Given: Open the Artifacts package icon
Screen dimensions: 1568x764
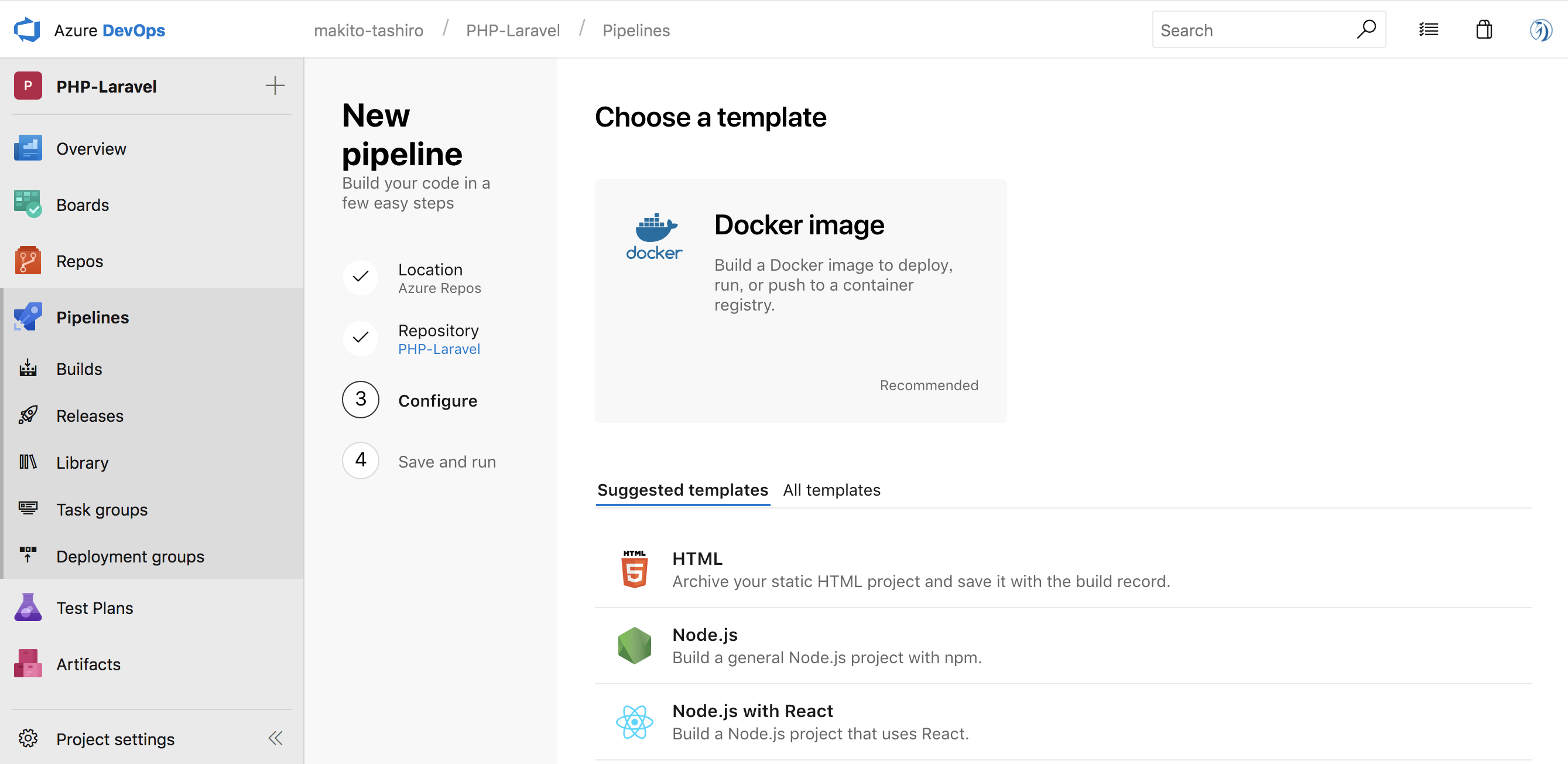Looking at the screenshot, I should [28, 663].
